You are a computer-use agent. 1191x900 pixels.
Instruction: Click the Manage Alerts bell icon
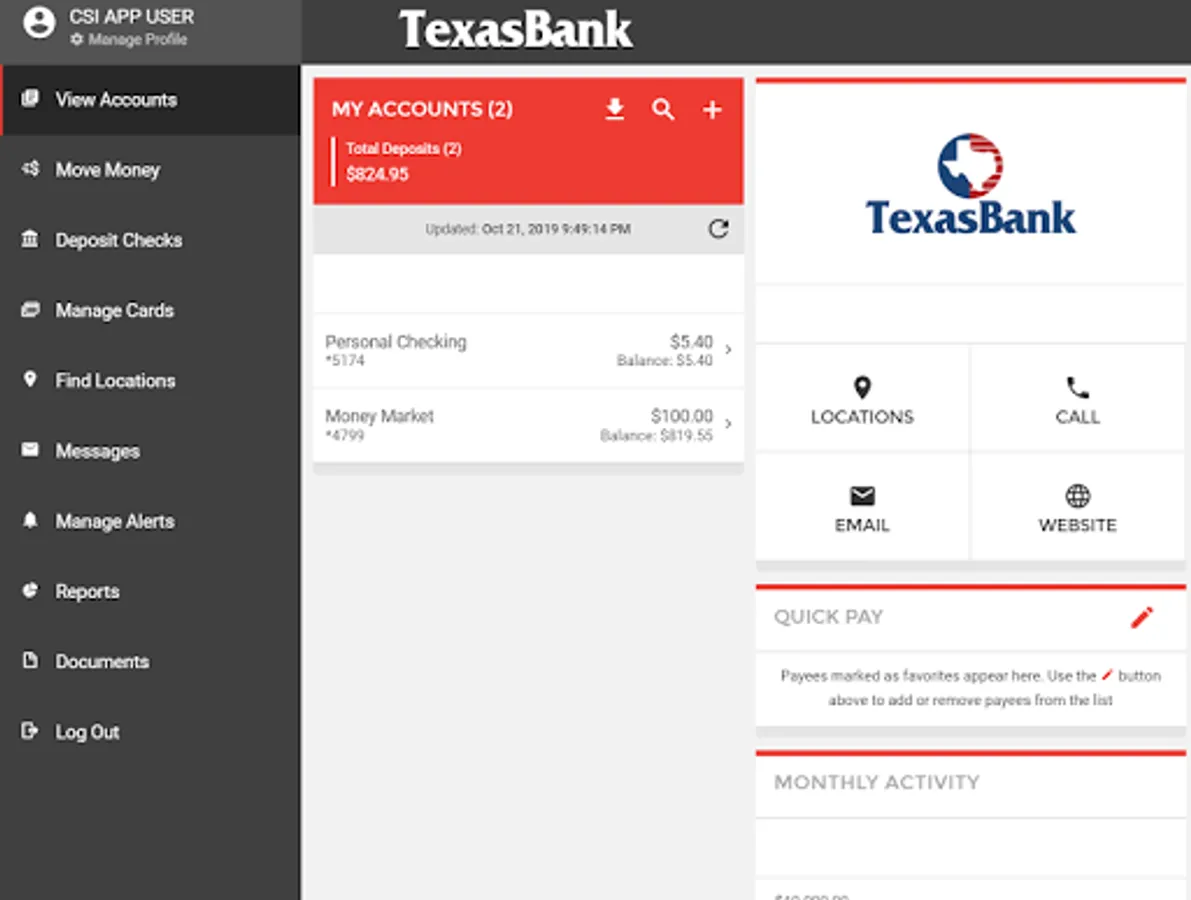click(30, 519)
